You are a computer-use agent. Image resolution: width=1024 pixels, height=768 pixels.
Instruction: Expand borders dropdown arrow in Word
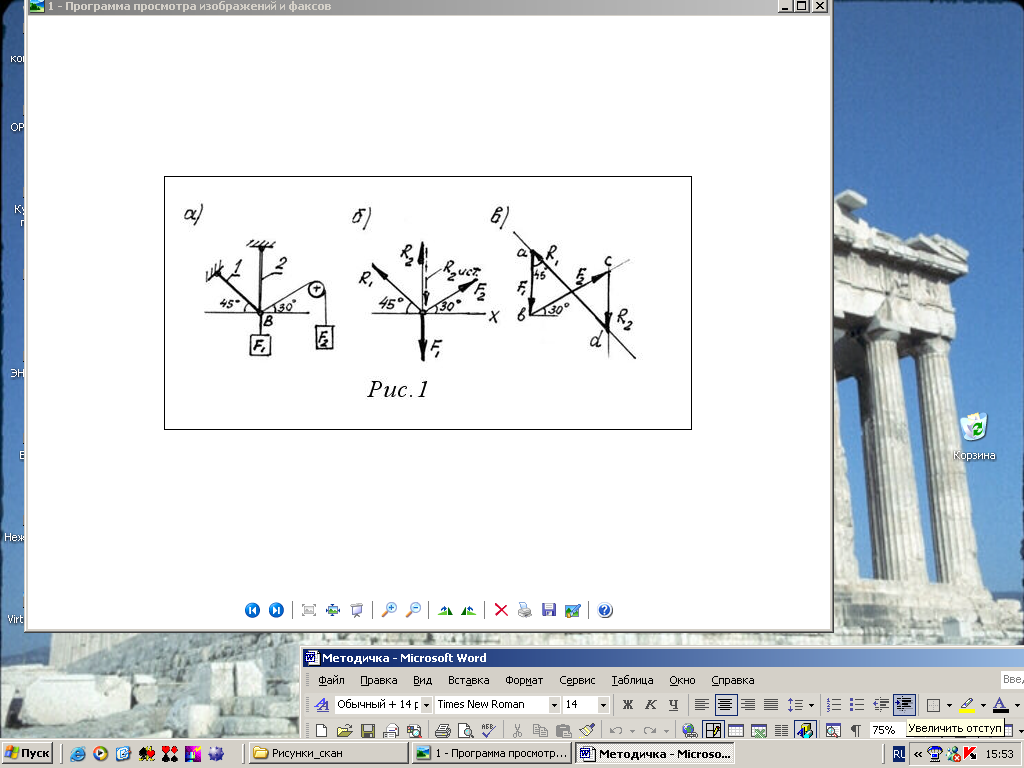coord(949,705)
